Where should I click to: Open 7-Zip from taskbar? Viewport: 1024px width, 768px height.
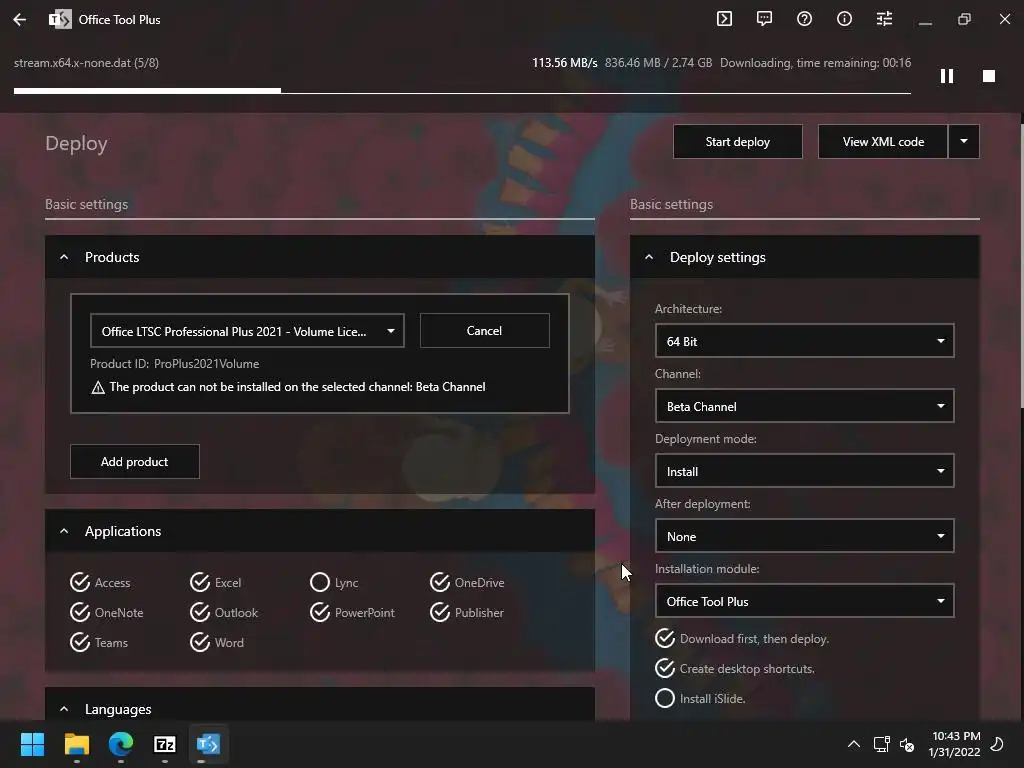[165, 744]
